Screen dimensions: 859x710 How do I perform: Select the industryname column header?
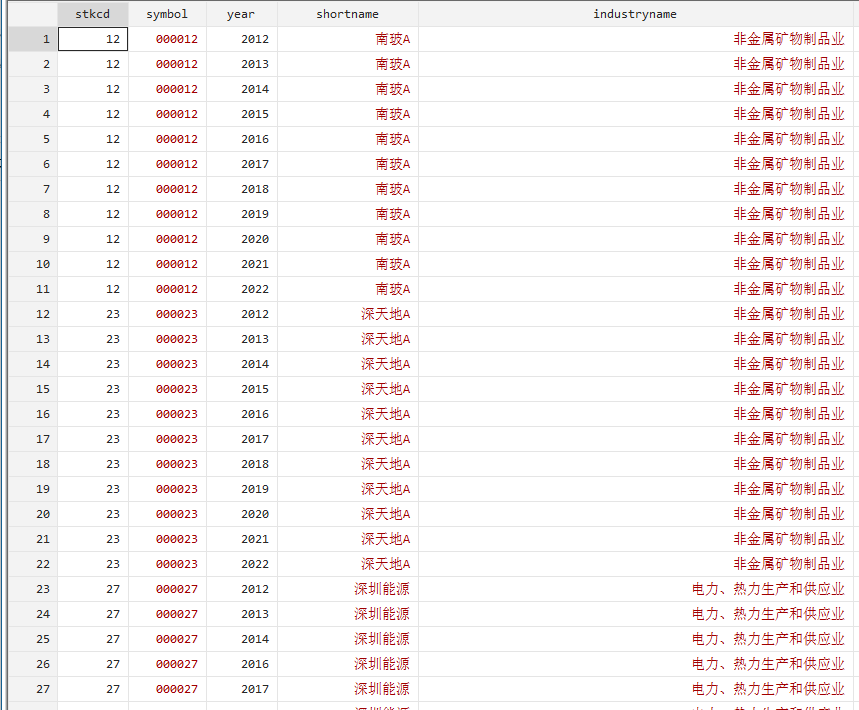tap(635, 14)
